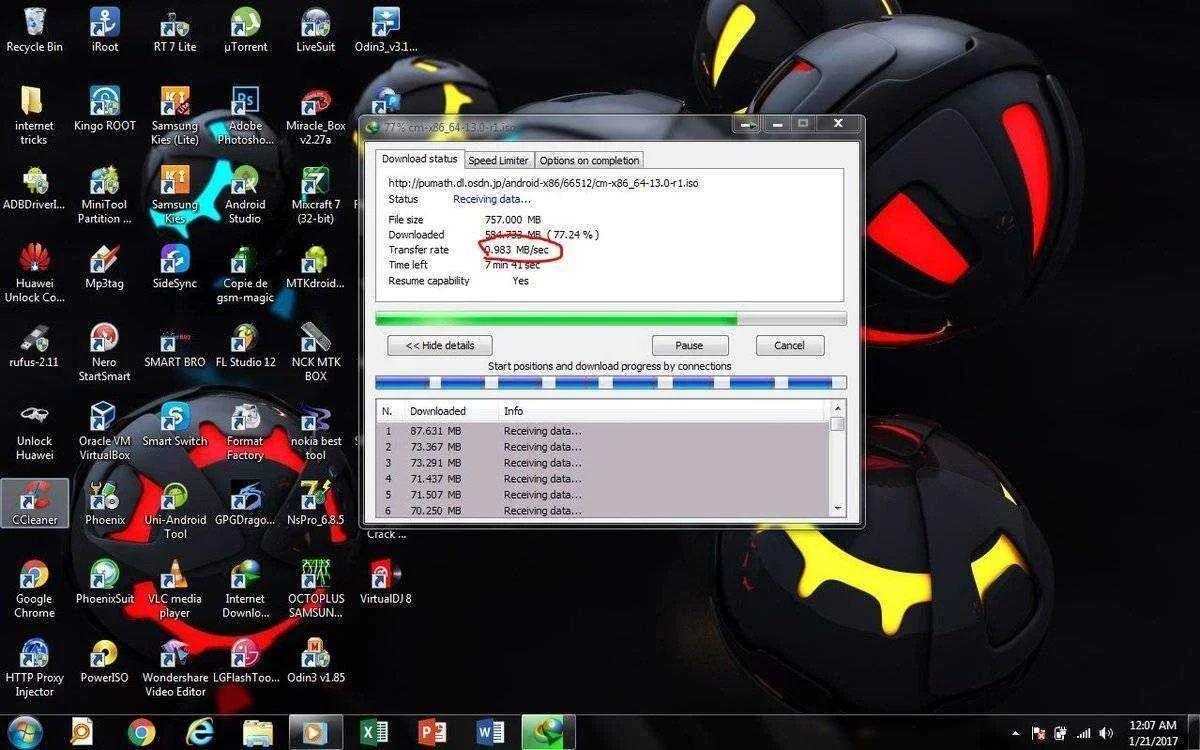Open Oracle VM VirtualBox shortcut
Image resolution: width=1200 pixels, height=750 pixels.
coord(104,430)
